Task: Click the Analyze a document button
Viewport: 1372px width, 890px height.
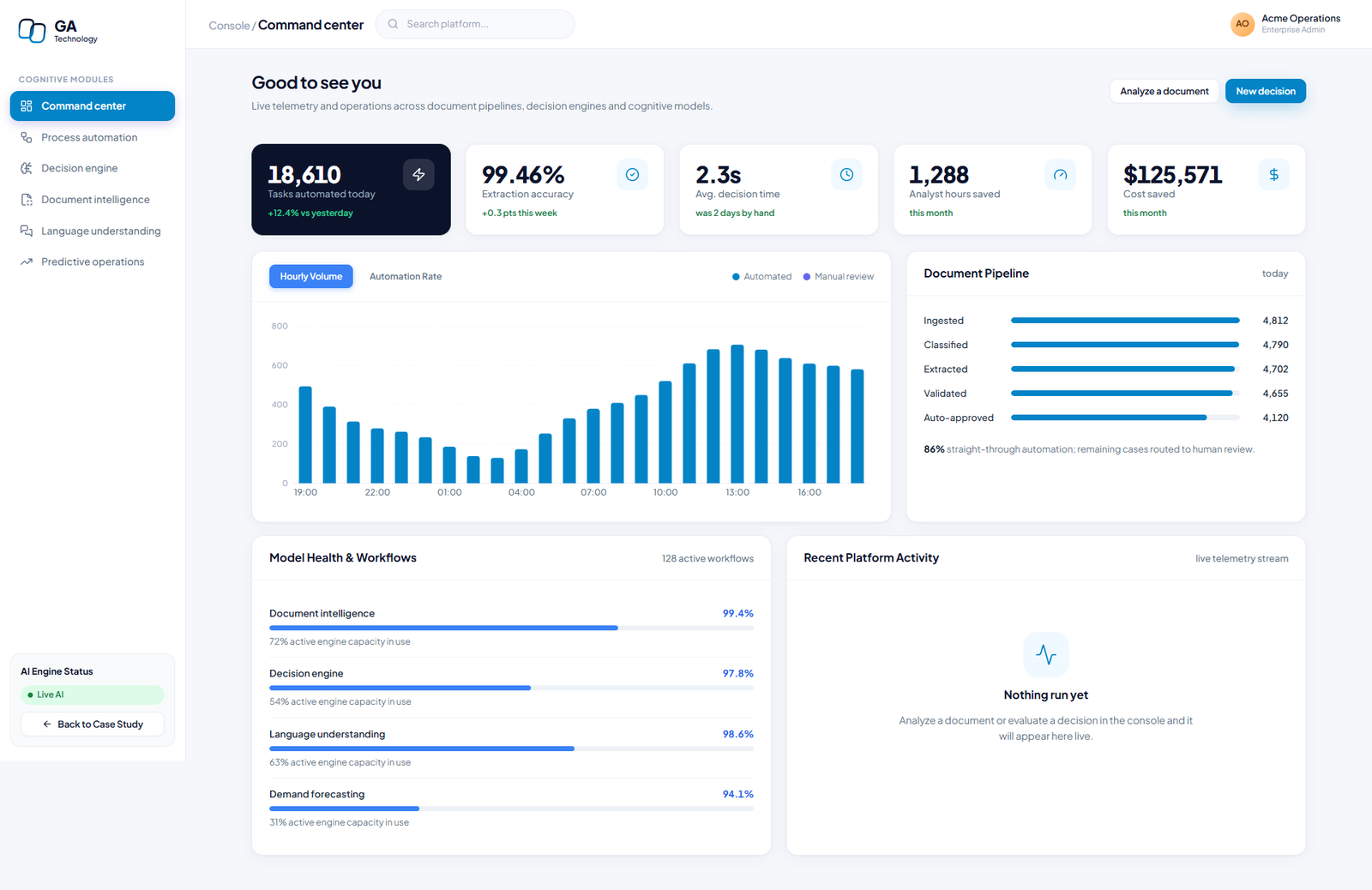Action: coord(1164,91)
